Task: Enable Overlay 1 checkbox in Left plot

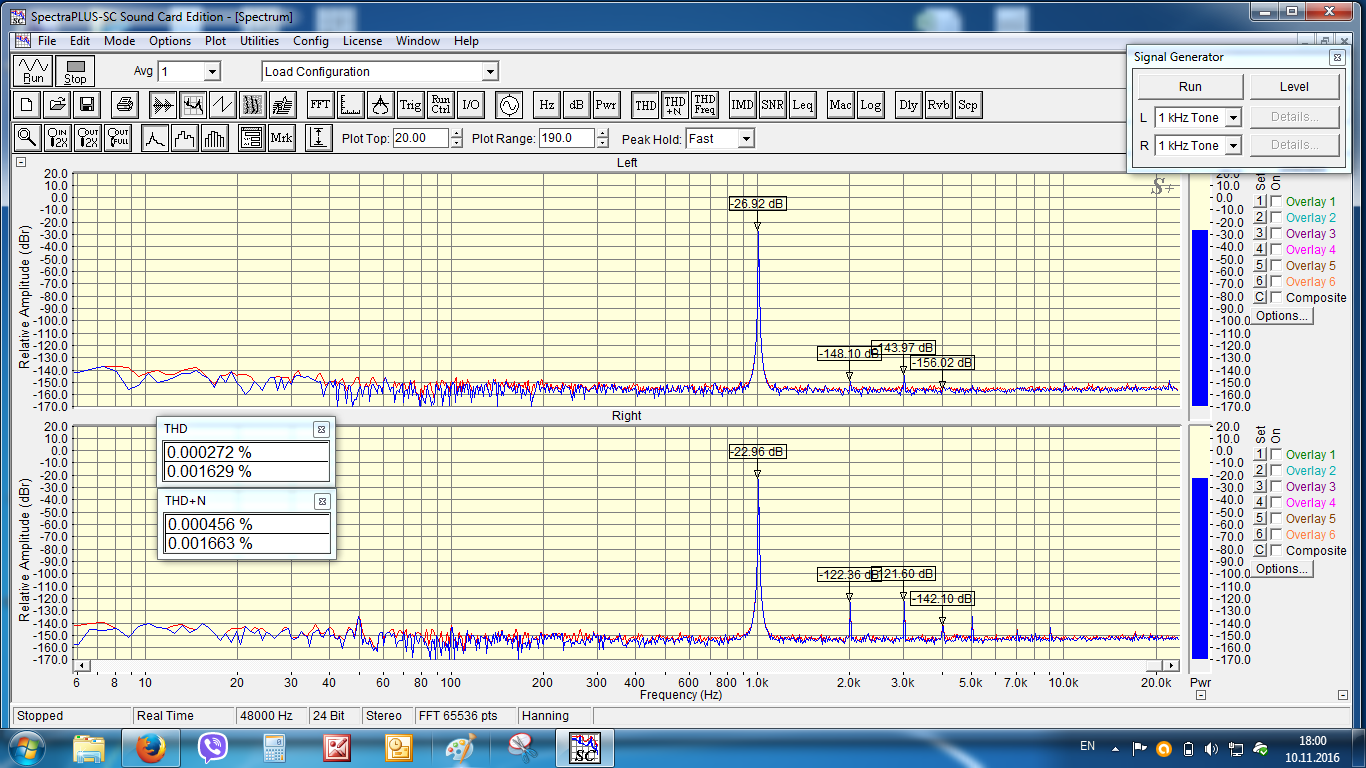Action: pos(1276,202)
